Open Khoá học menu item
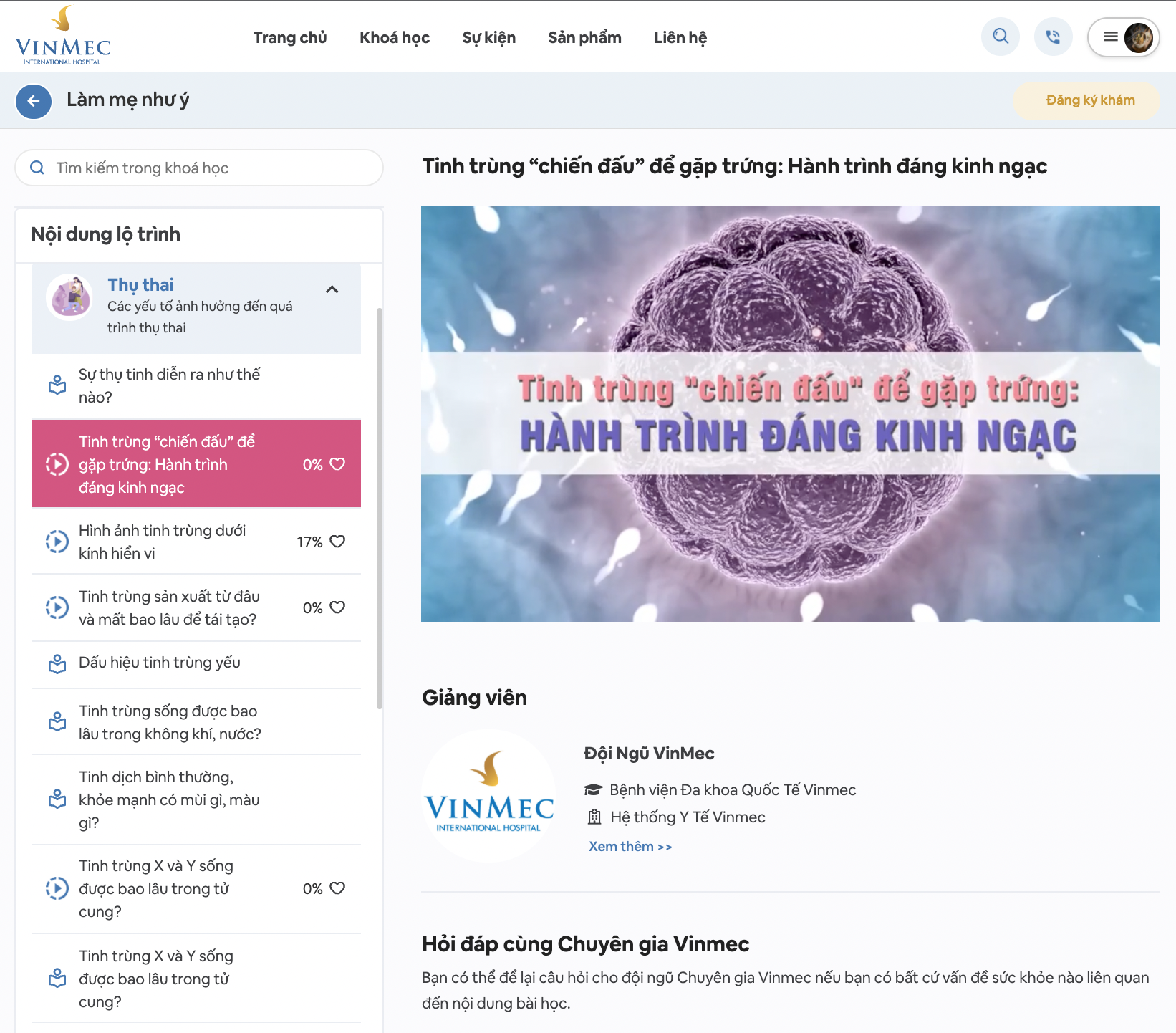The height and width of the screenshot is (1033, 1176). pyautogui.click(x=395, y=37)
